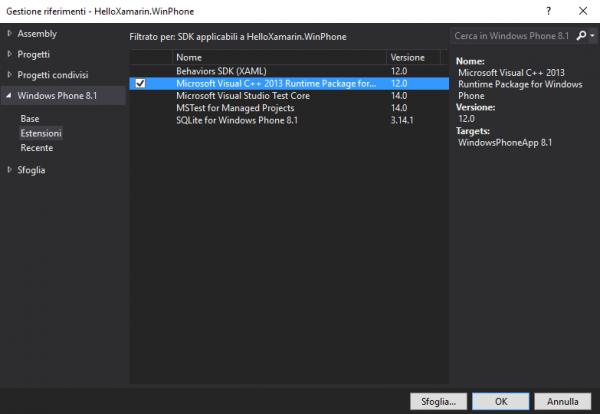Screen dimensions: 600x414
Task: Select the Sfoglia category in sidebar
Action: click(x=31, y=170)
